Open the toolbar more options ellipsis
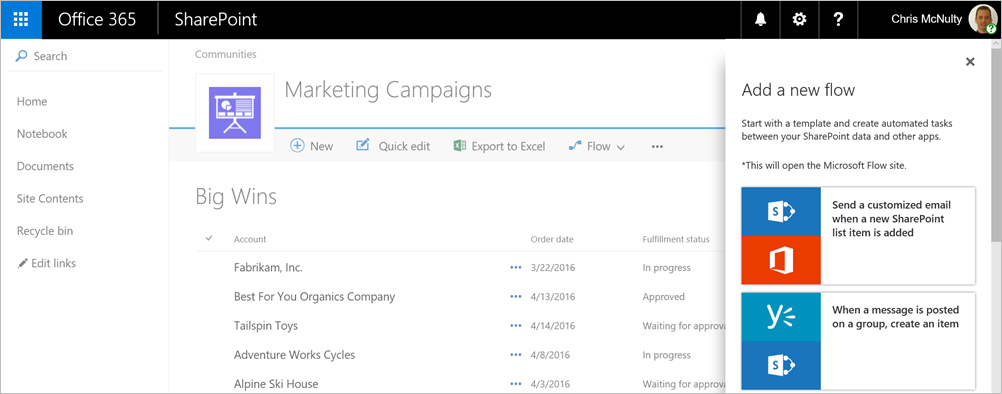This screenshot has height=394, width=1002. click(658, 146)
